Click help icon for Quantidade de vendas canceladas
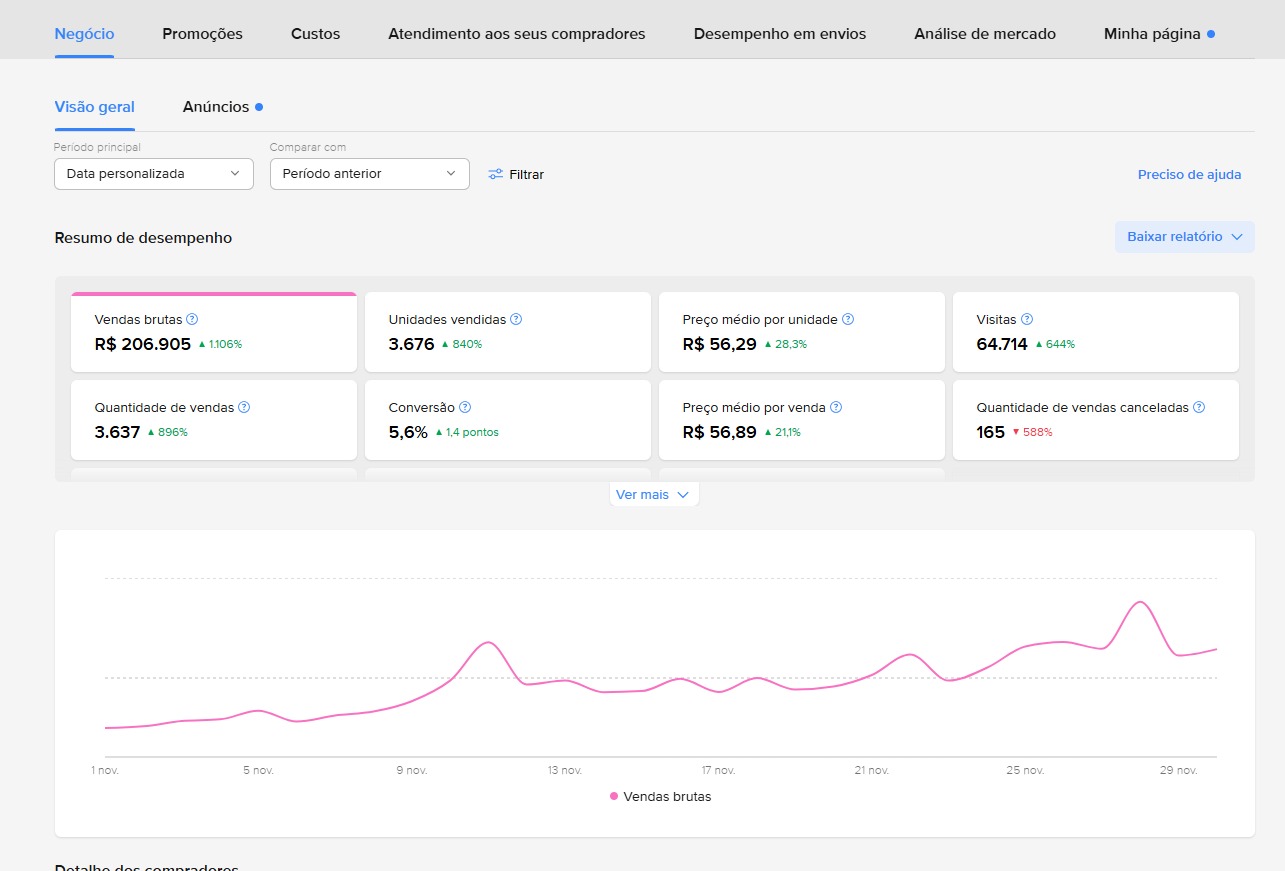The height and width of the screenshot is (871, 1285). [1199, 408]
